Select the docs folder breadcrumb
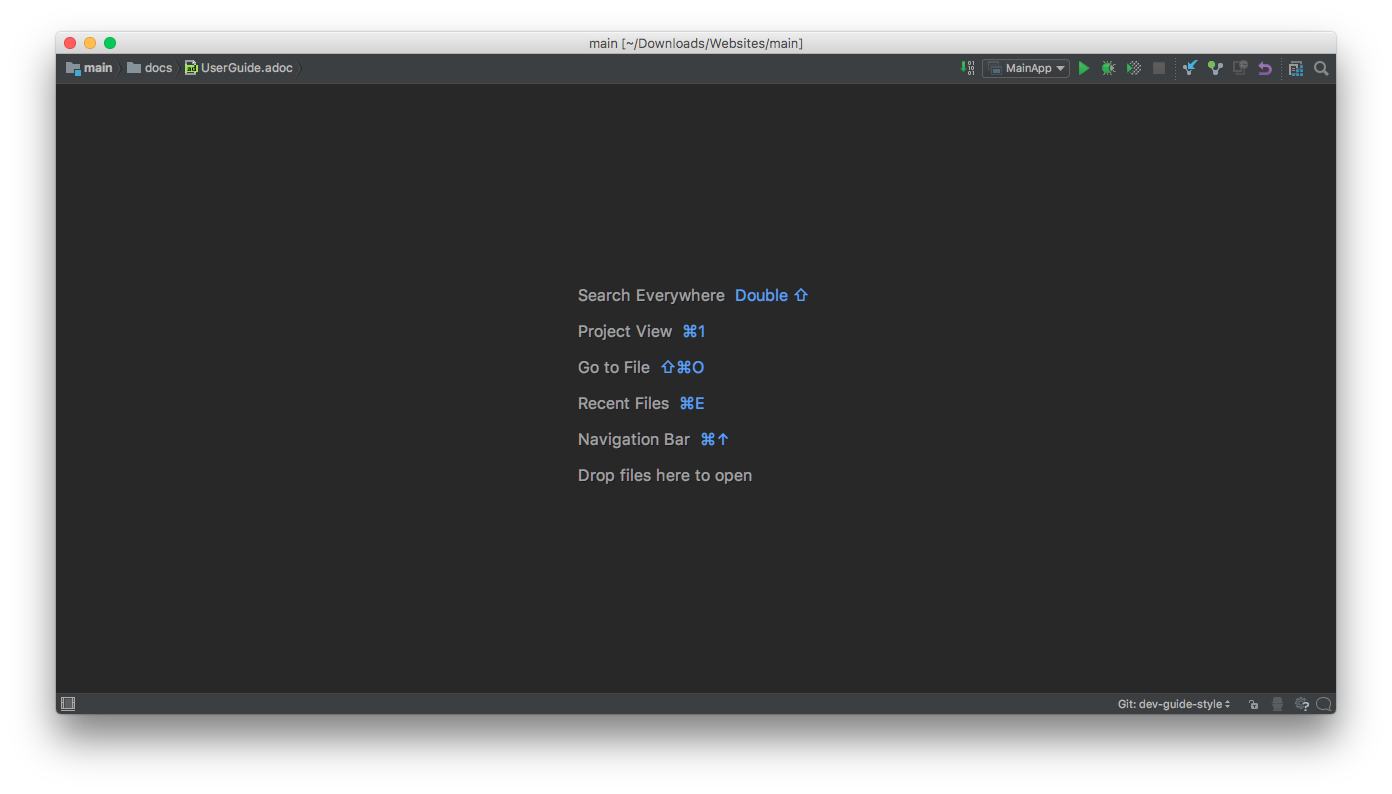The width and height of the screenshot is (1392, 794). pos(150,68)
